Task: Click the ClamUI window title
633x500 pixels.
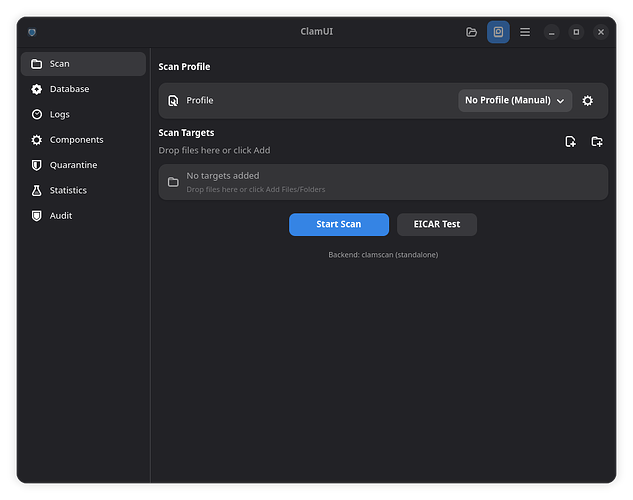Action: pyautogui.click(x=316, y=31)
